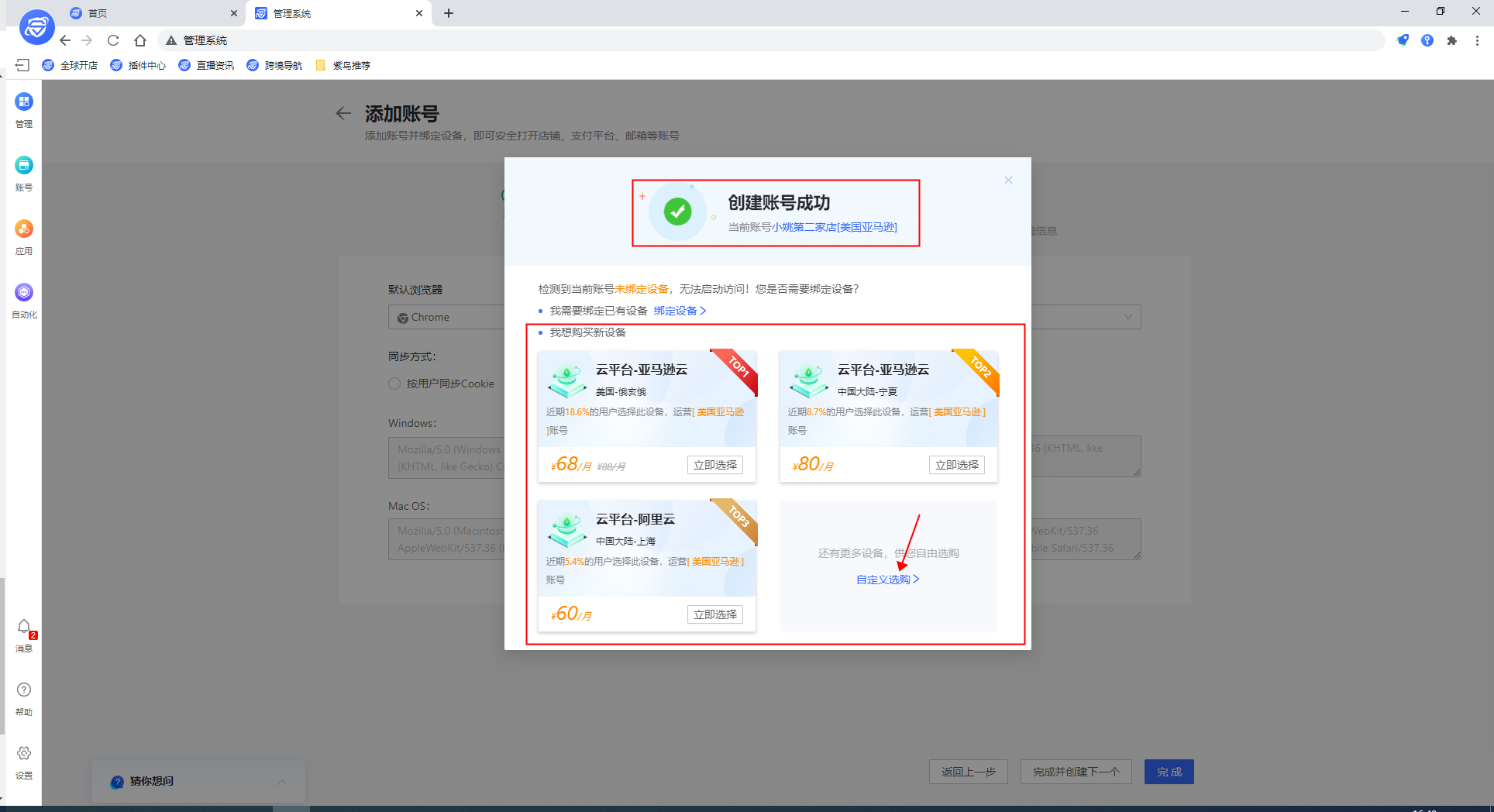1494x812 pixels.
Task: Open 设置 from the sidebar
Action: click(x=23, y=760)
